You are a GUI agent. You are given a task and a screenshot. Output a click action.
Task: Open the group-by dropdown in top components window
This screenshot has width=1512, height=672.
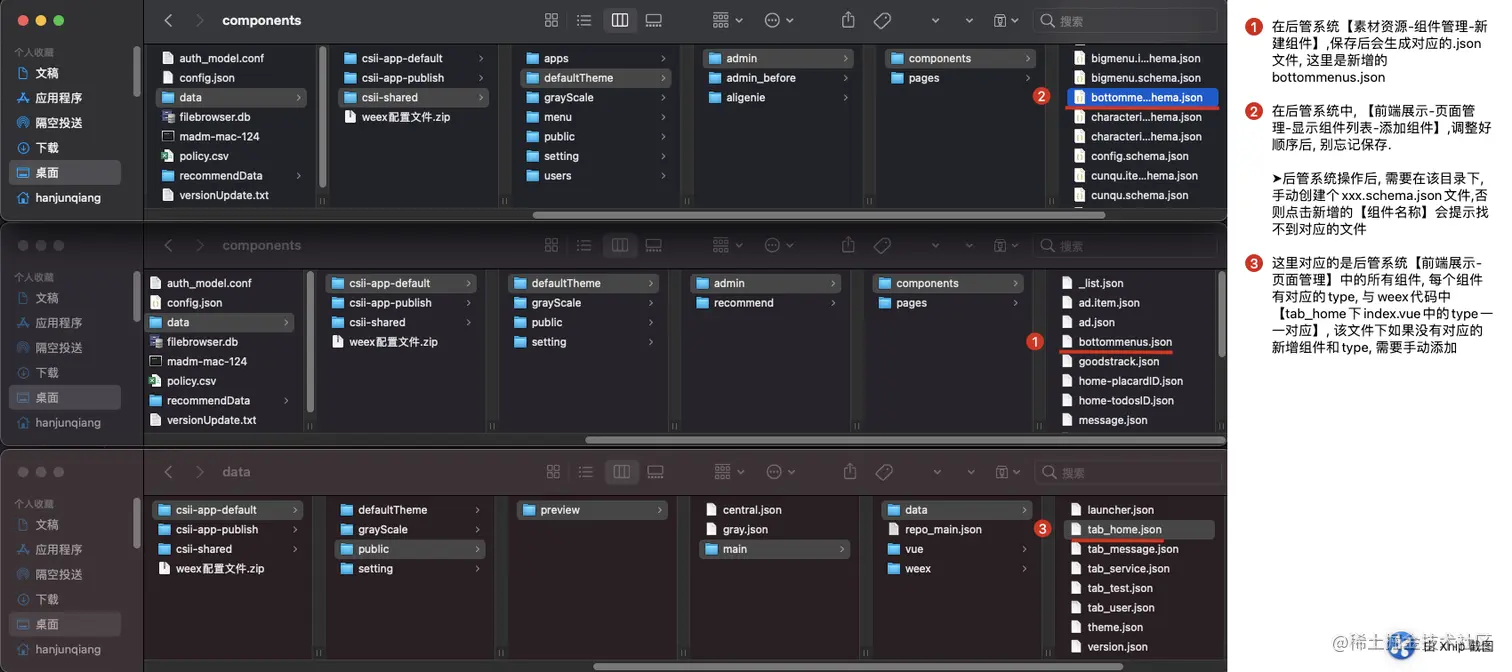point(728,20)
